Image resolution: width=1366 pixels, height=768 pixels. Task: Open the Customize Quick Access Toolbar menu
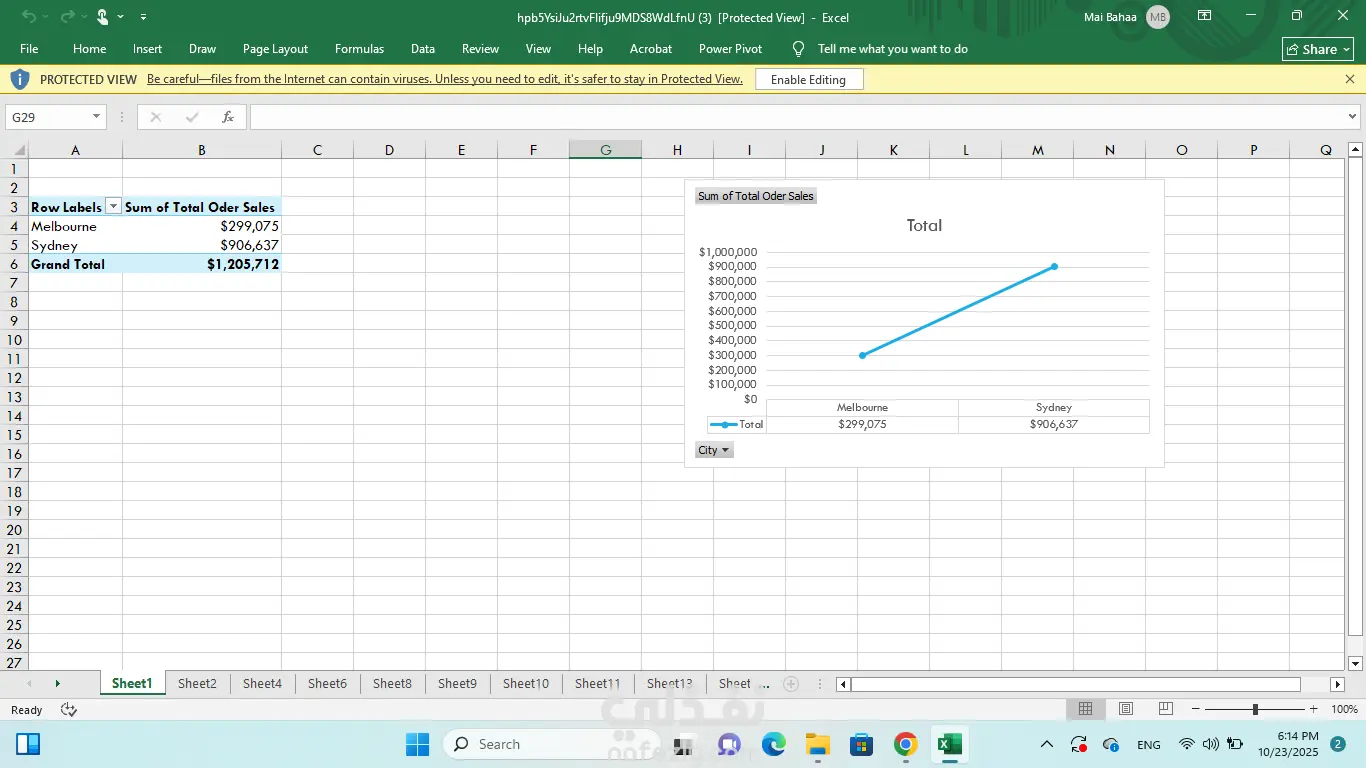(144, 17)
